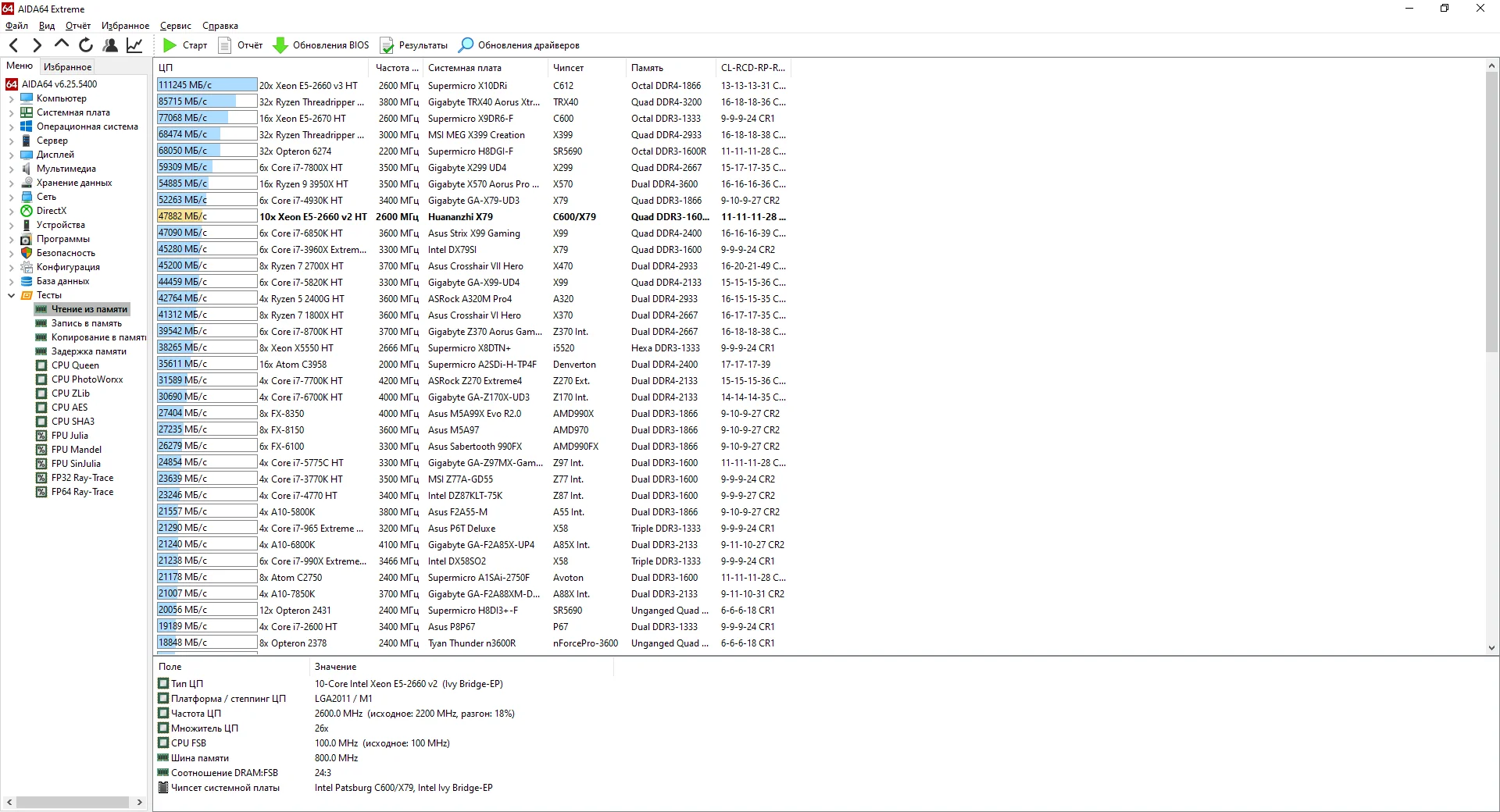Image resolution: width=1500 pixels, height=812 pixels.
Task: Sort by the ЦП column header
Action: coord(262,68)
